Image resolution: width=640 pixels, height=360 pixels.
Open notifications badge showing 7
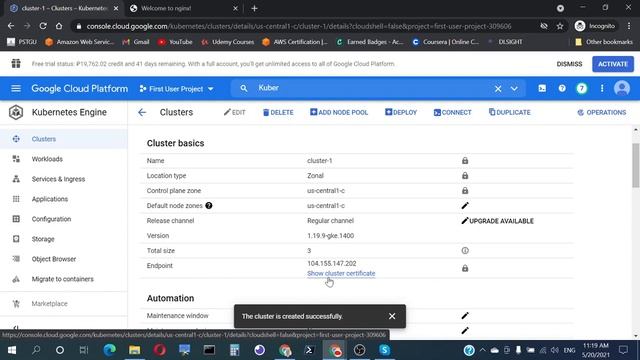[582, 88]
